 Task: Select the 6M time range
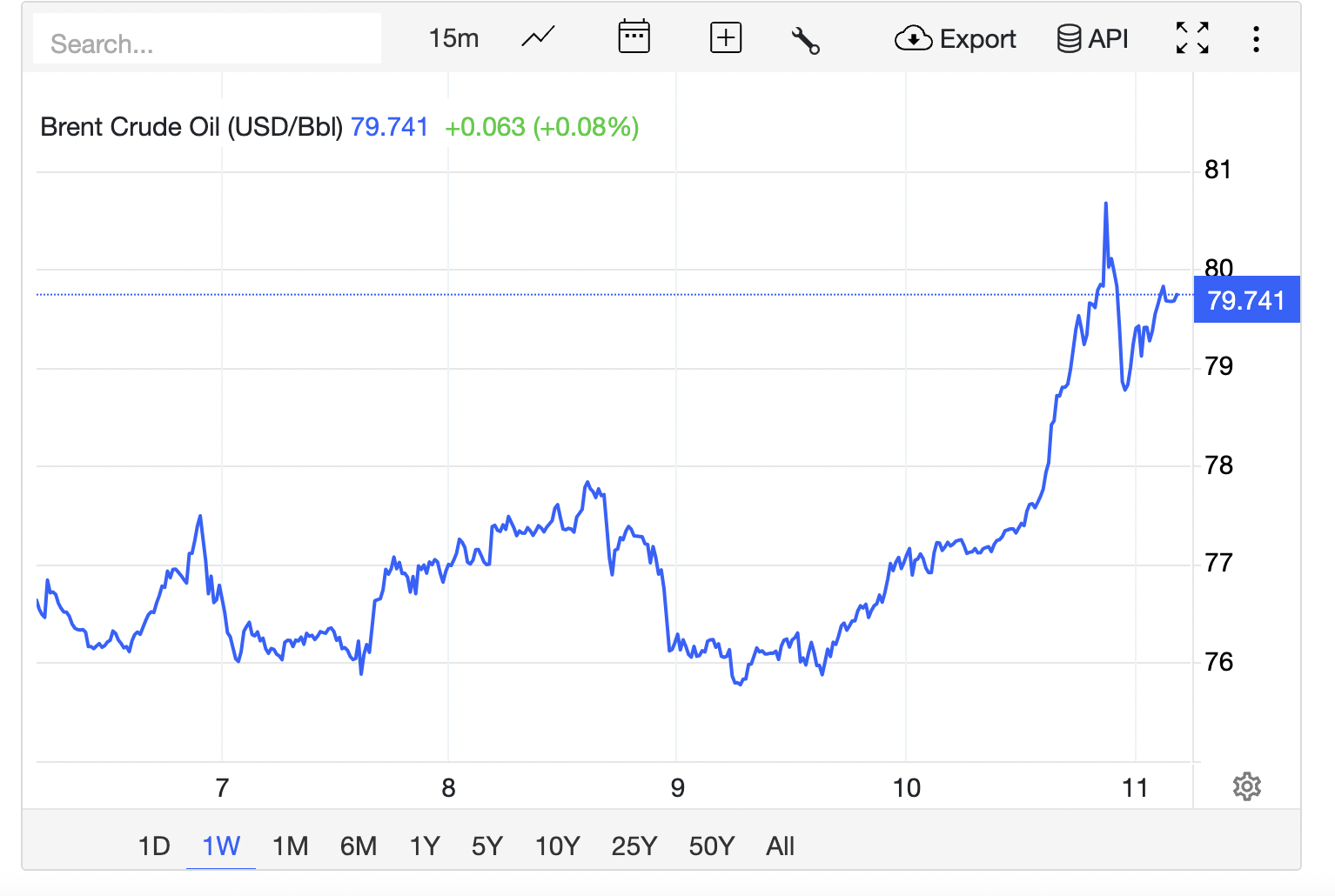(359, 846)
